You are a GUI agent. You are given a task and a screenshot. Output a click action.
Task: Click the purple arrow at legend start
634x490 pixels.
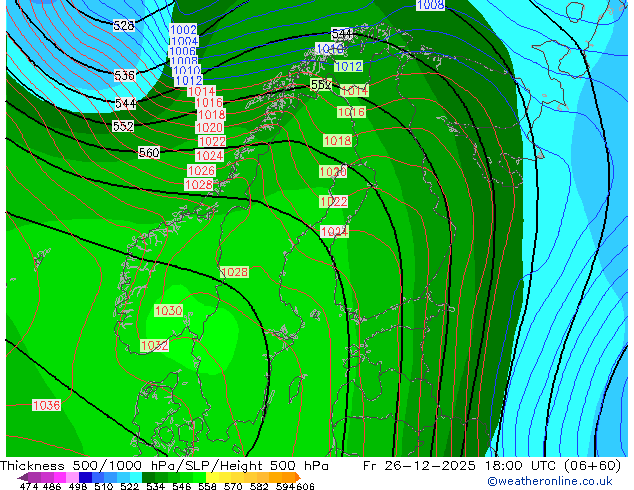coord(23,477)
